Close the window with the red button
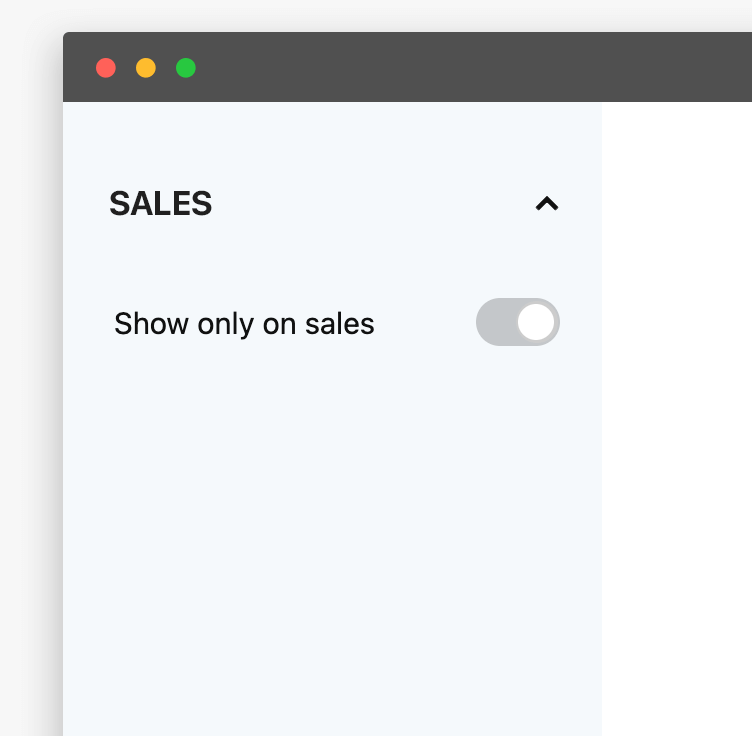The width and height of the screenshot is (752, 736). [x=106, y=68]
